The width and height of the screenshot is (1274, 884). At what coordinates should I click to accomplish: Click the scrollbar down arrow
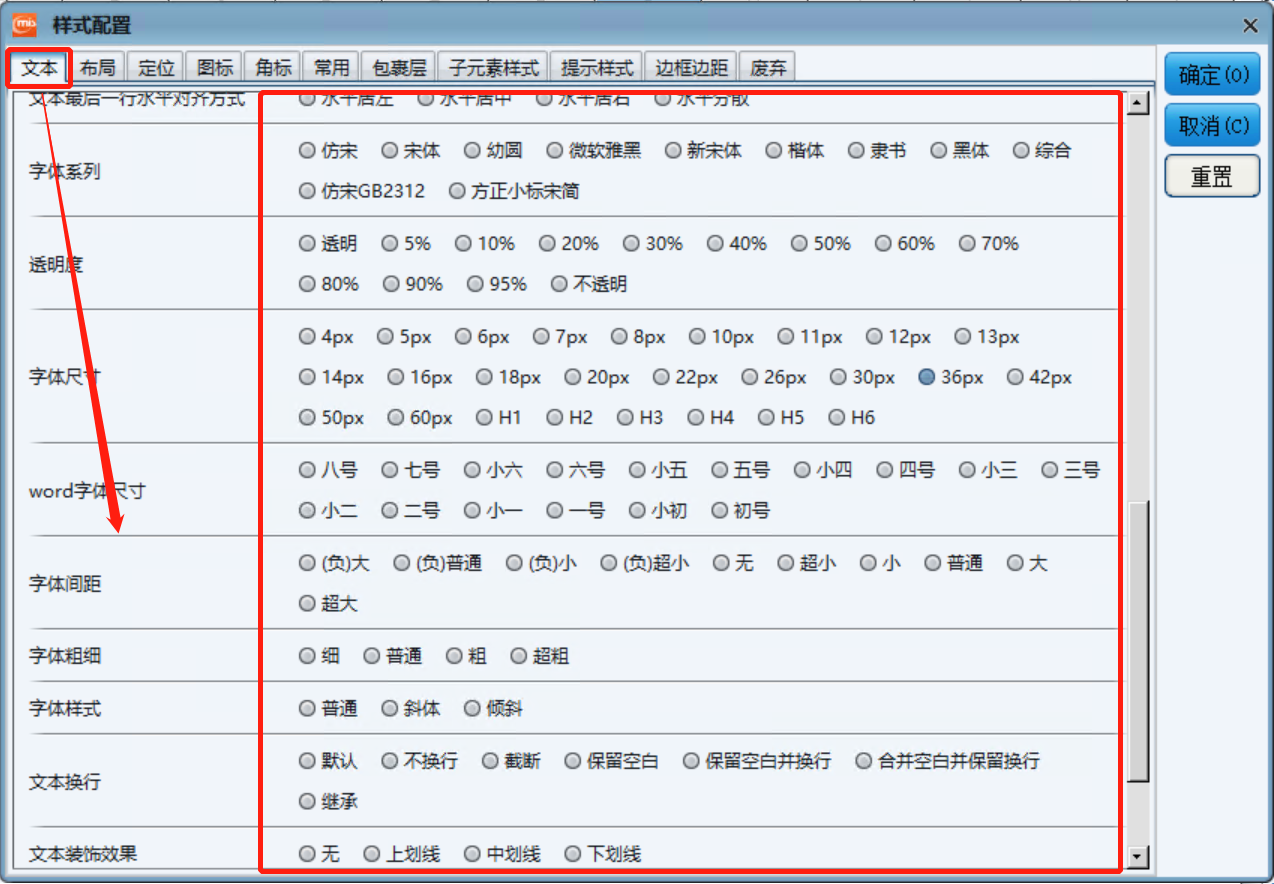point(1136,857)
